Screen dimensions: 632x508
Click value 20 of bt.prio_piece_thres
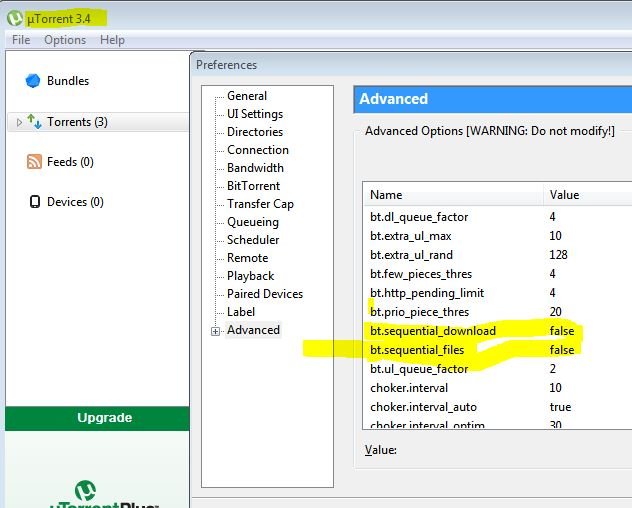pyautogui.click(x=555, y=312)
